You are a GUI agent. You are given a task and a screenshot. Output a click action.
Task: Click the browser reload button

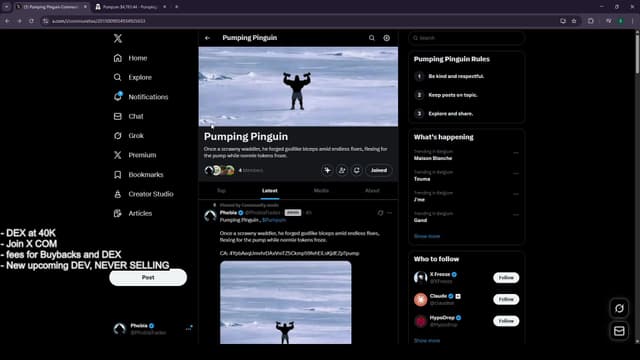pyautogui.click(x=31, y=21)
